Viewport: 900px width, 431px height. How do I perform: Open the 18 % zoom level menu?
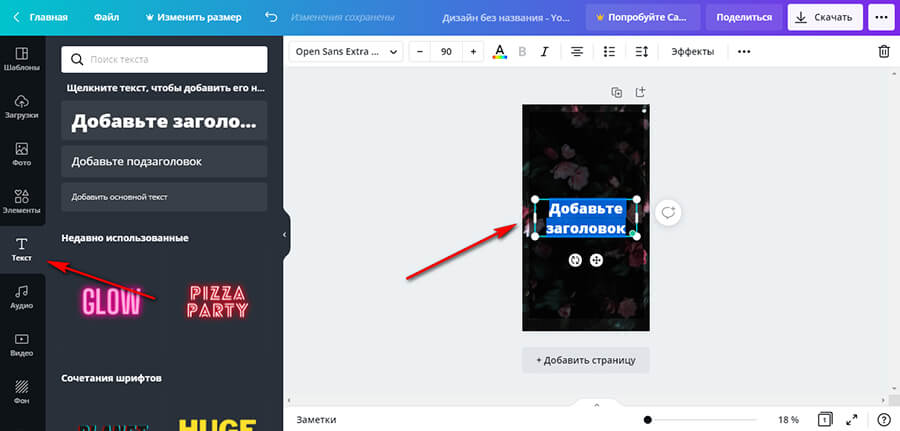click(x=788, y=420)
